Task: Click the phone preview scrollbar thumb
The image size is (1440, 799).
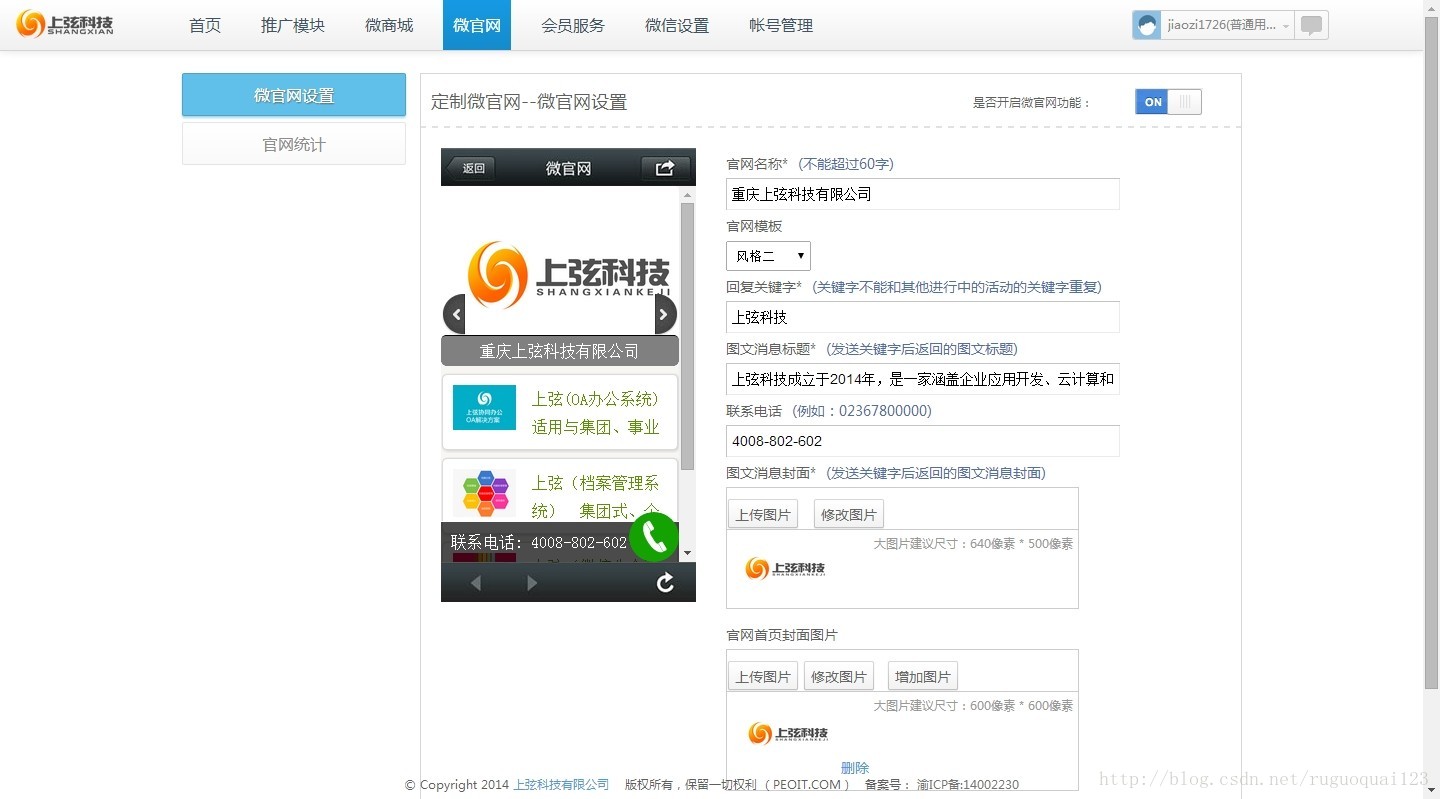Action: 687,336
